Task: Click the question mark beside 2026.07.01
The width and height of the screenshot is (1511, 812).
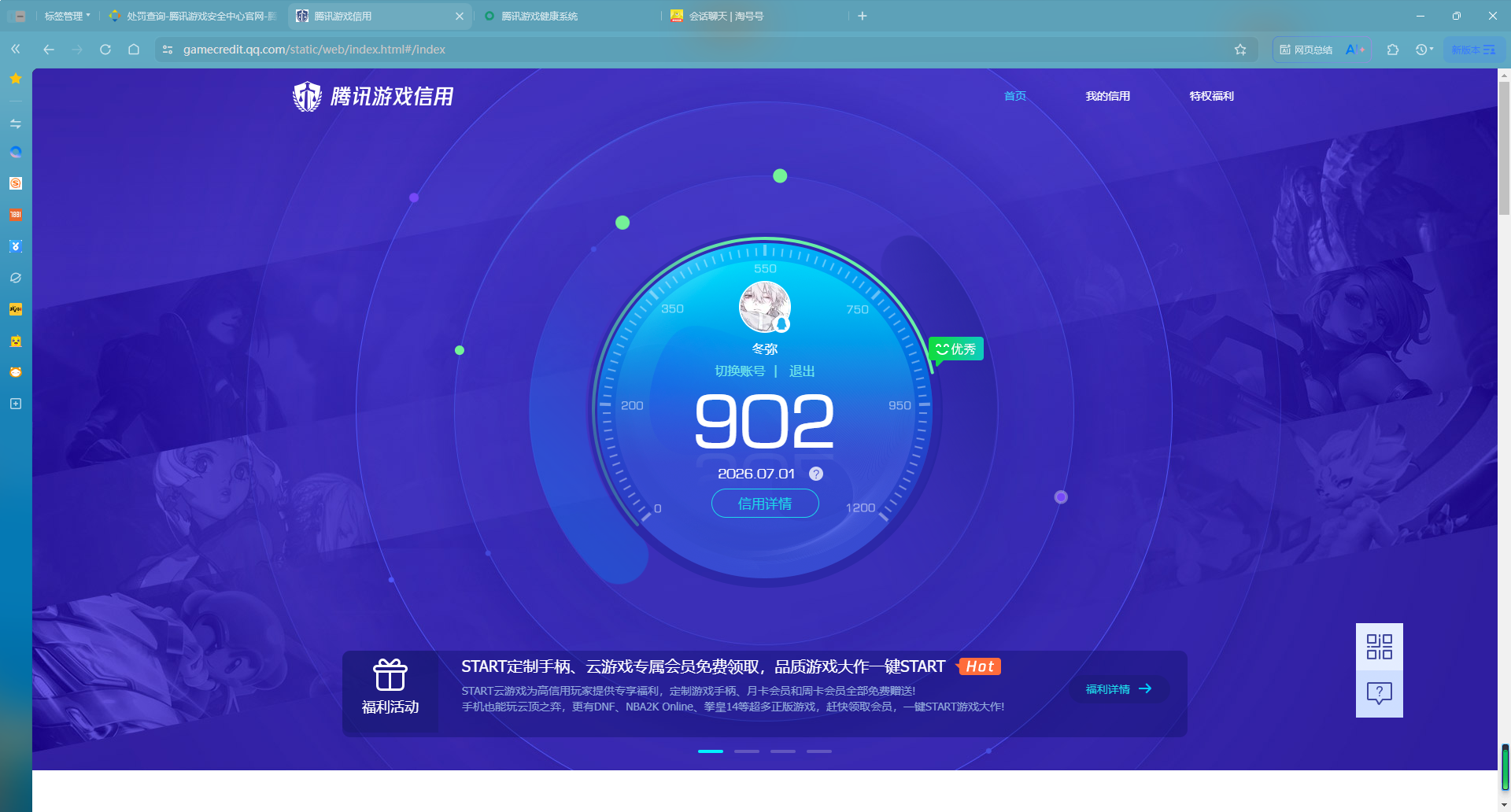Action: [x=816, y=474]
